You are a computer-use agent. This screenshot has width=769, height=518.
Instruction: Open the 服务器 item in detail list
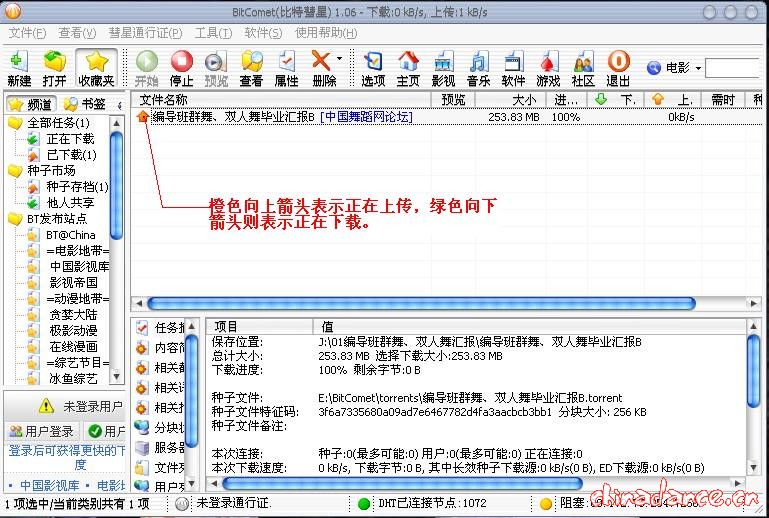tap(161, 447)
